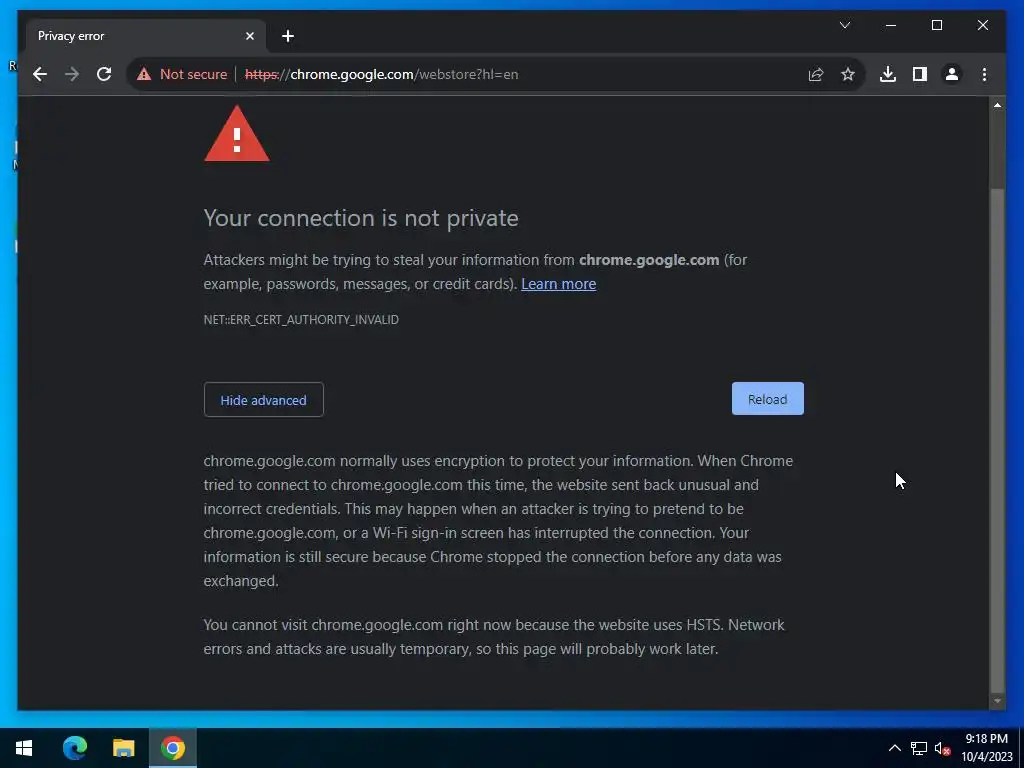The height and width of the screenshot is (768, 1024).
Task: Click the blue Reload button
Action: coord(767,399)
